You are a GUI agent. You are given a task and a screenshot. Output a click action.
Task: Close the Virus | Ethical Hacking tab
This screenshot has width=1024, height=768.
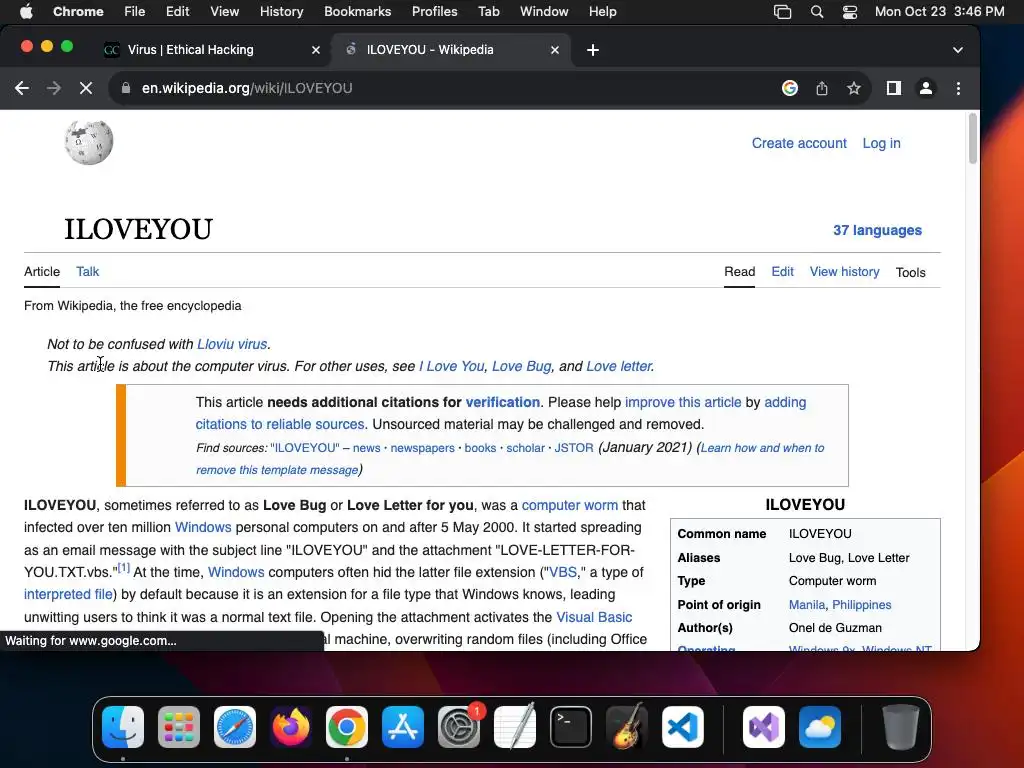(x=315, y=50)
